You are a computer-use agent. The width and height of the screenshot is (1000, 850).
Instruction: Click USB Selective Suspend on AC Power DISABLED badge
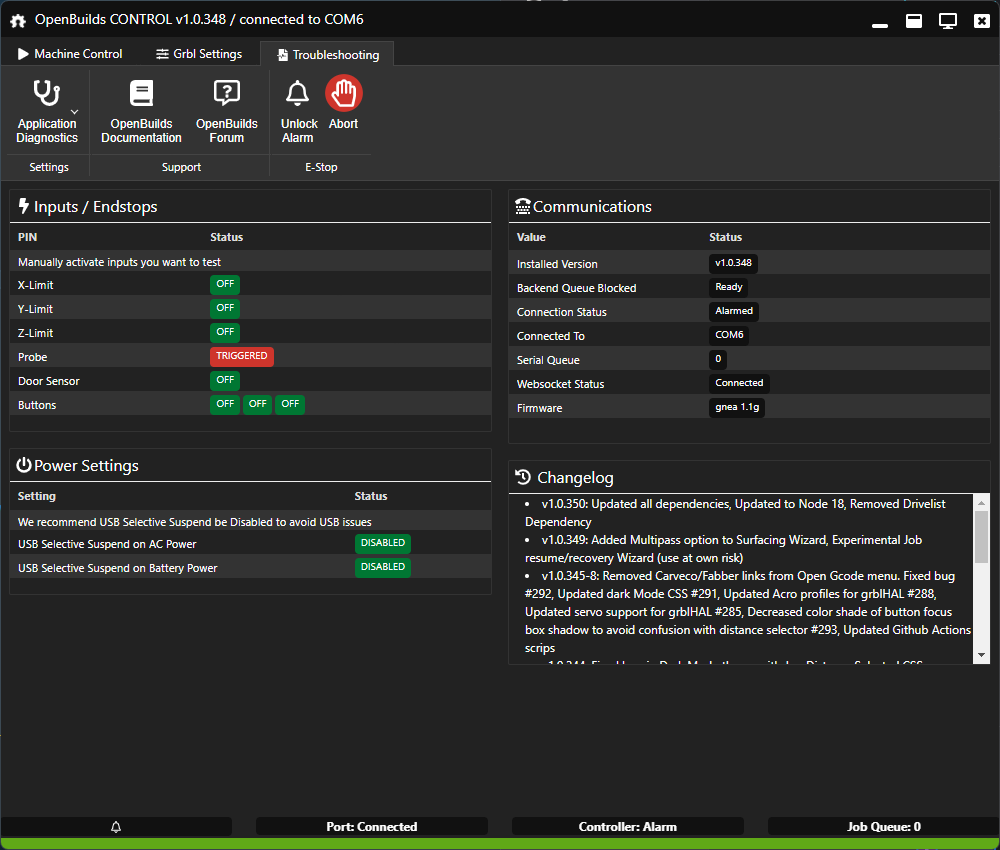[382, 543]
